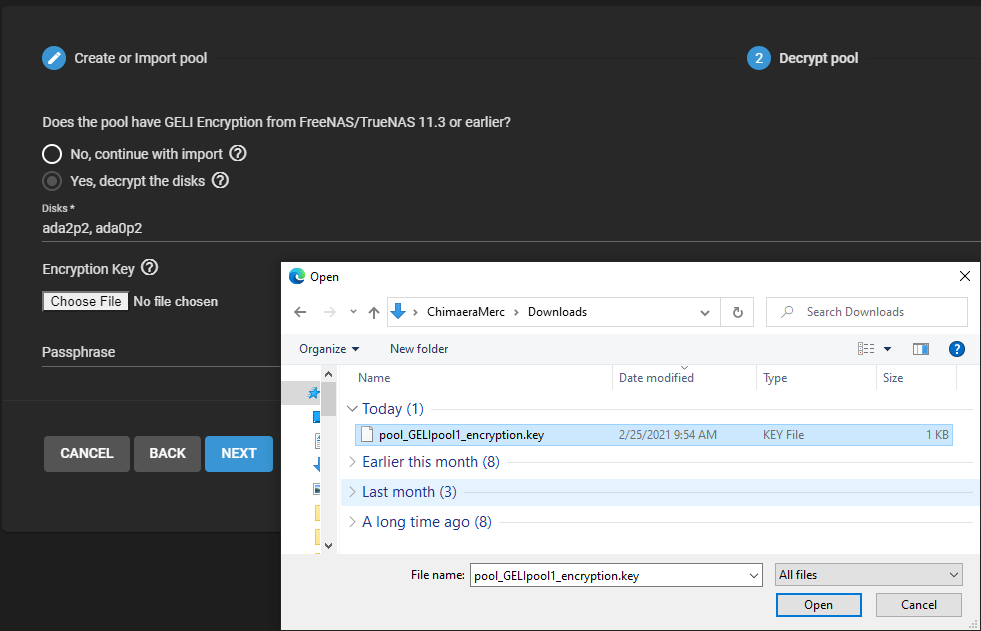Click the back arrow in Open dialog

(x=300, y=312)
